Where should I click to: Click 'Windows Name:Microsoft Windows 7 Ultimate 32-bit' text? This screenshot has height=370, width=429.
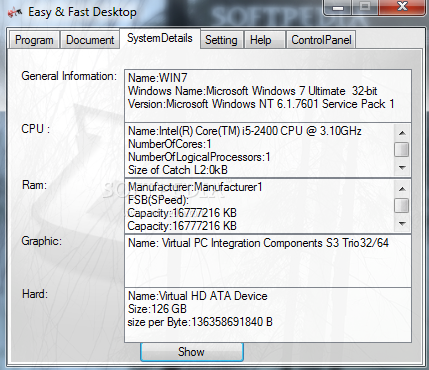click(252, 91)
